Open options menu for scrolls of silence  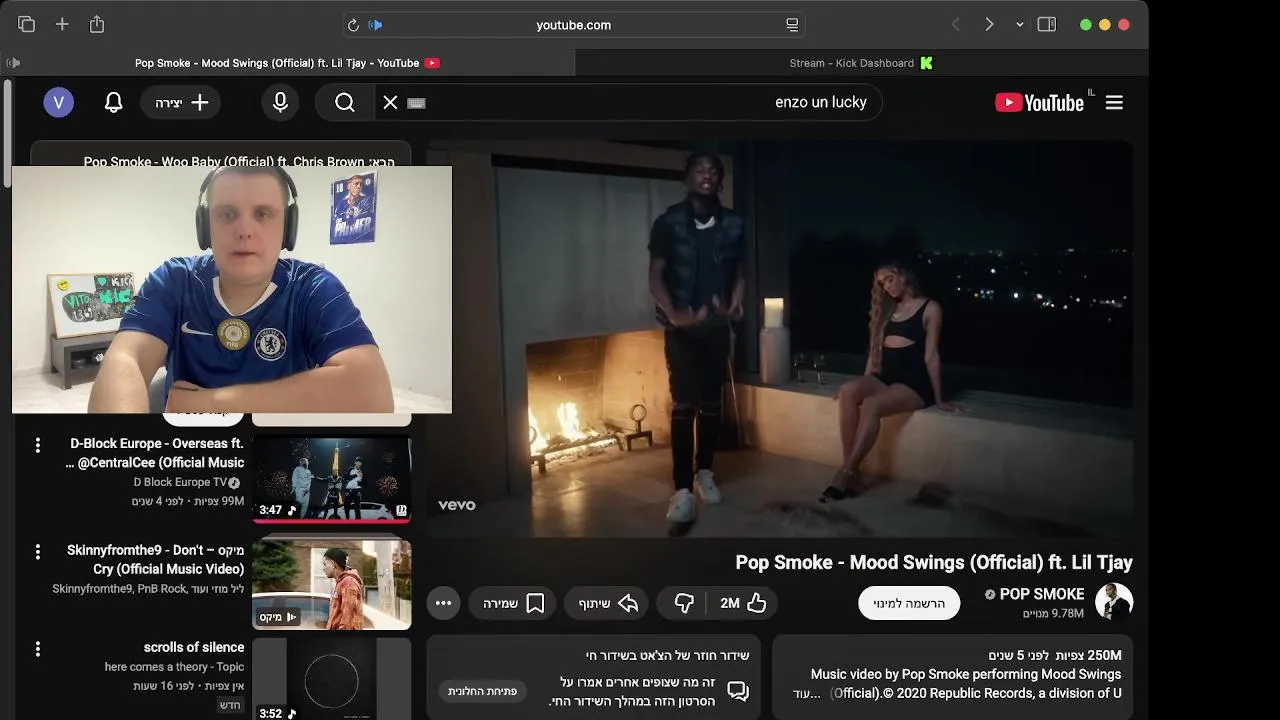click(38, 649)
